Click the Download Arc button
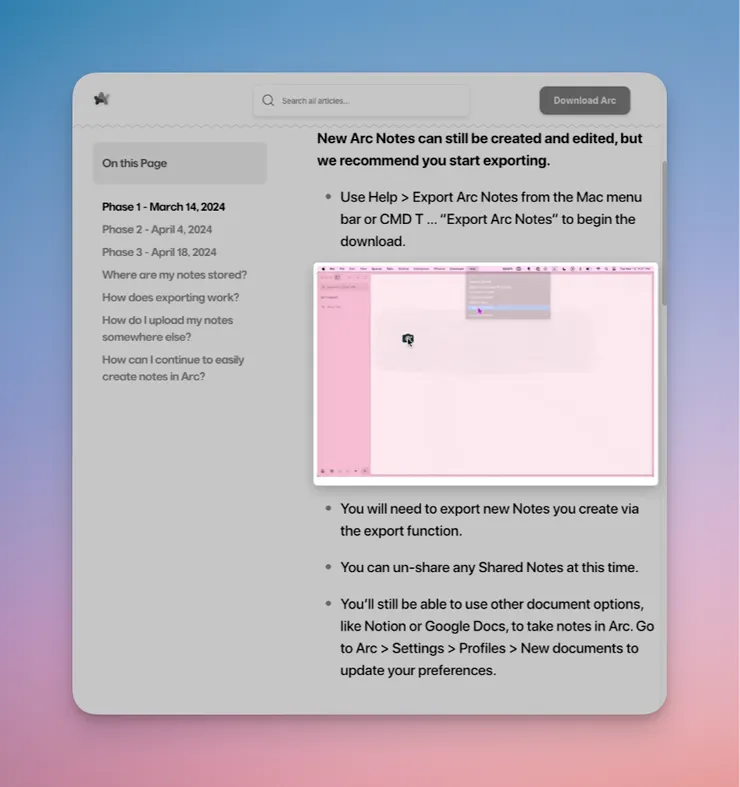Image resolution: width=740 pixels, height=787 pixels. 584,100
